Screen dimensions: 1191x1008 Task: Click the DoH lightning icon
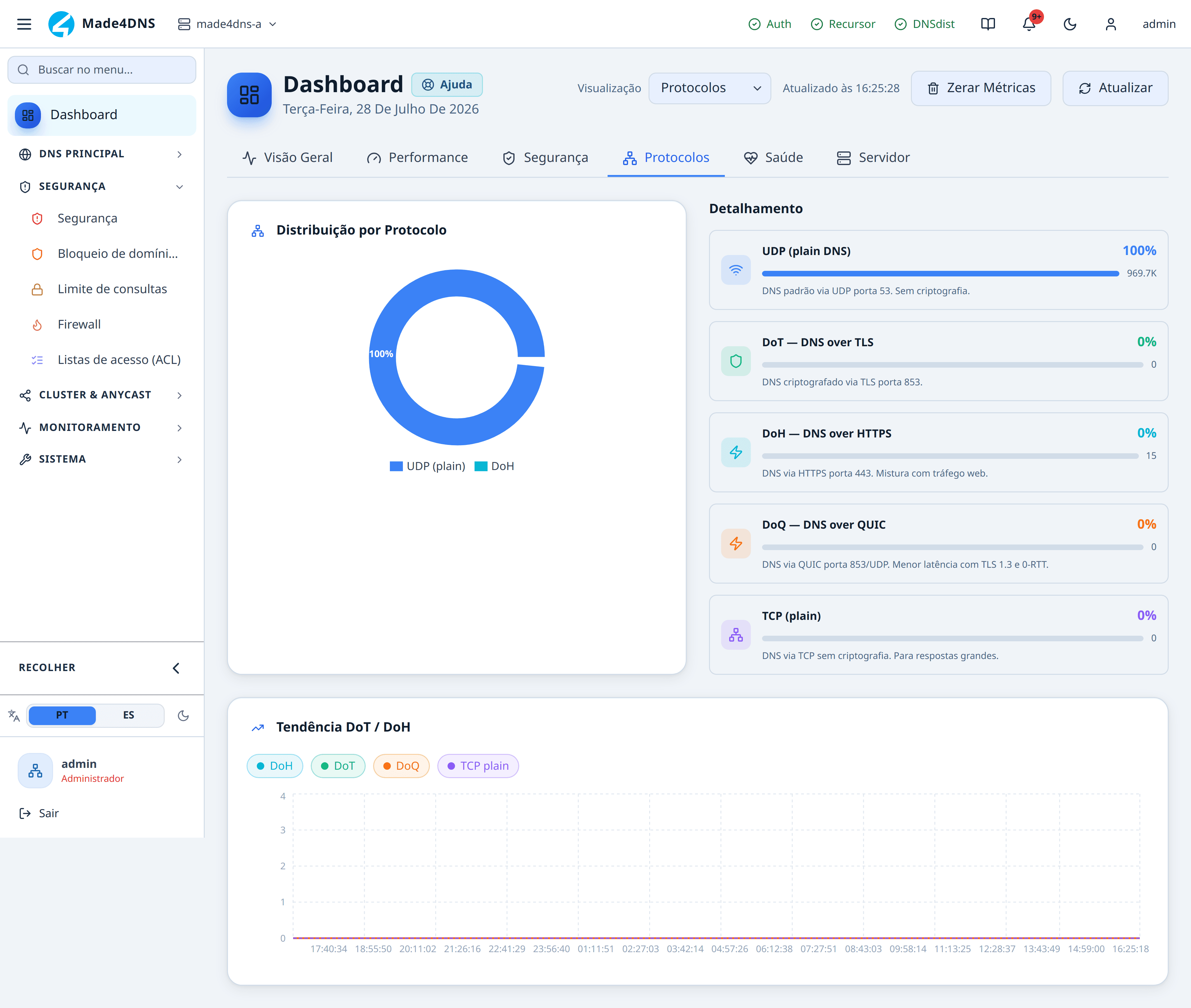click(x=736, y=453)
